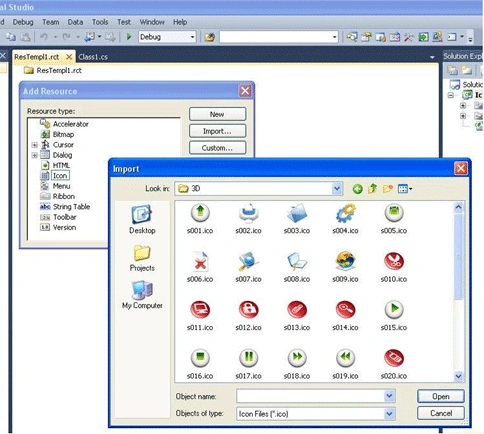This screenshot has width=484, height=434.
Task: Switch to the Class1.cs tab
Action: tap(93, 57)
